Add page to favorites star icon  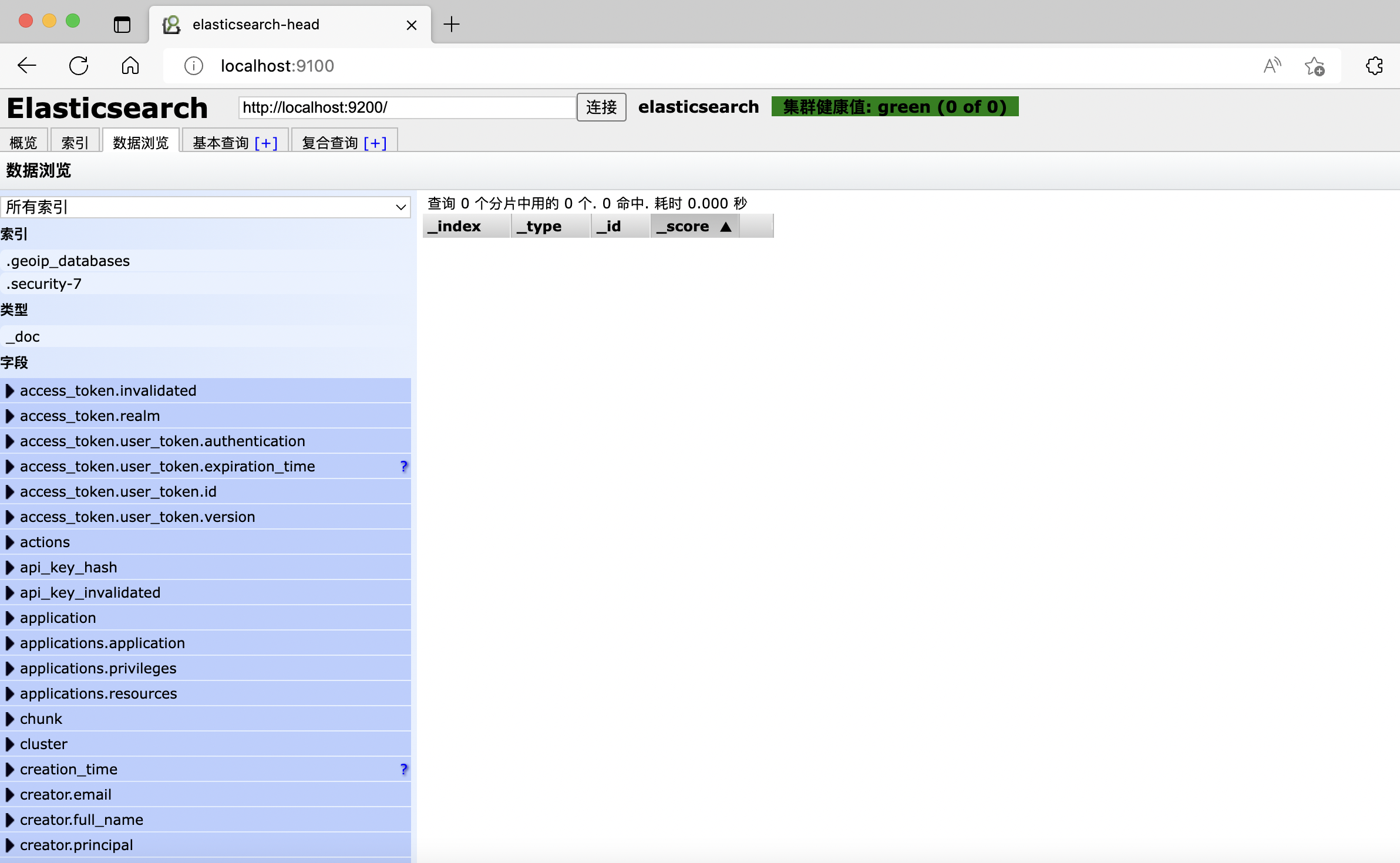[1314, 66]
